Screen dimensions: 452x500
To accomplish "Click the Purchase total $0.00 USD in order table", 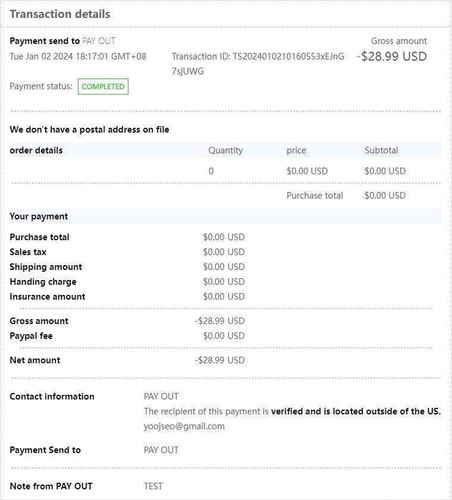I will (x=385, y=196).
